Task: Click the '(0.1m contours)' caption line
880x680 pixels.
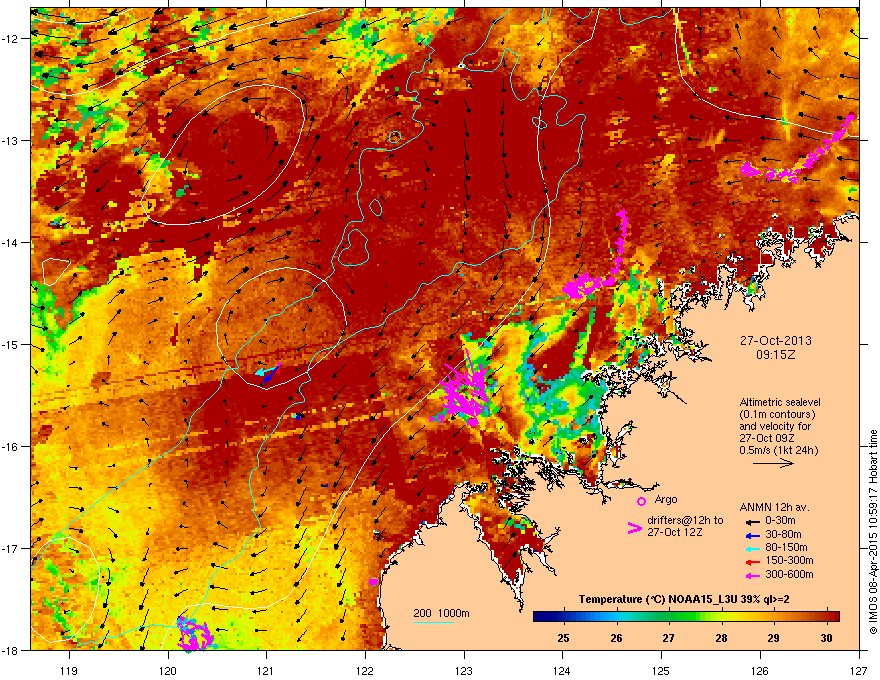Action: [777, 415]
